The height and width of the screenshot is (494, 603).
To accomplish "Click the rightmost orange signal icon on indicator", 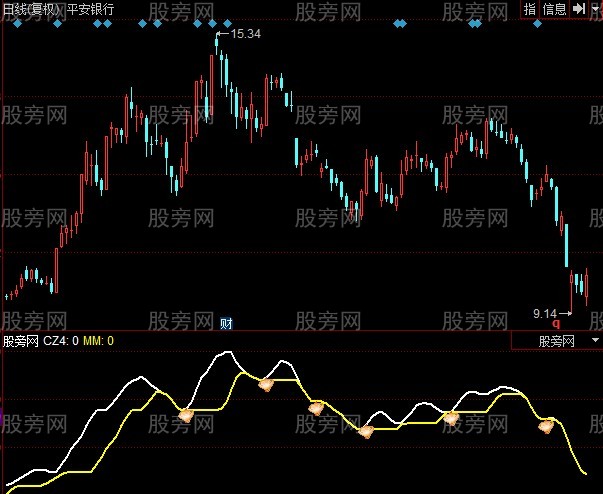I will 546,427.
